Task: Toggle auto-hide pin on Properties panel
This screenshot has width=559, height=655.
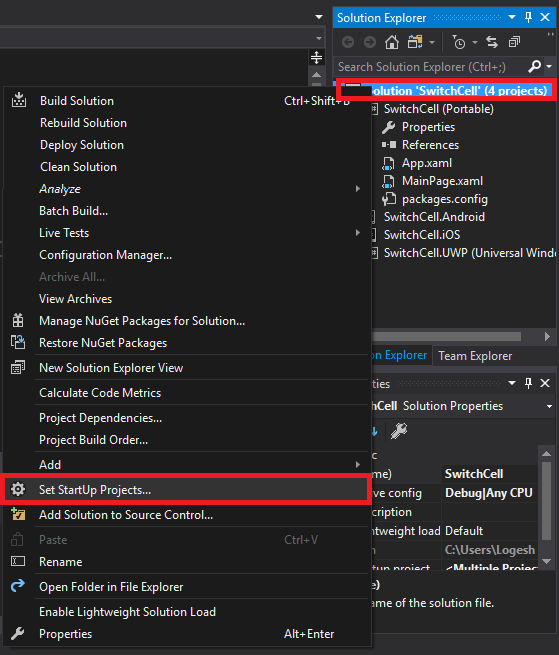Action: pyautogui.click(x=529, y=383)
